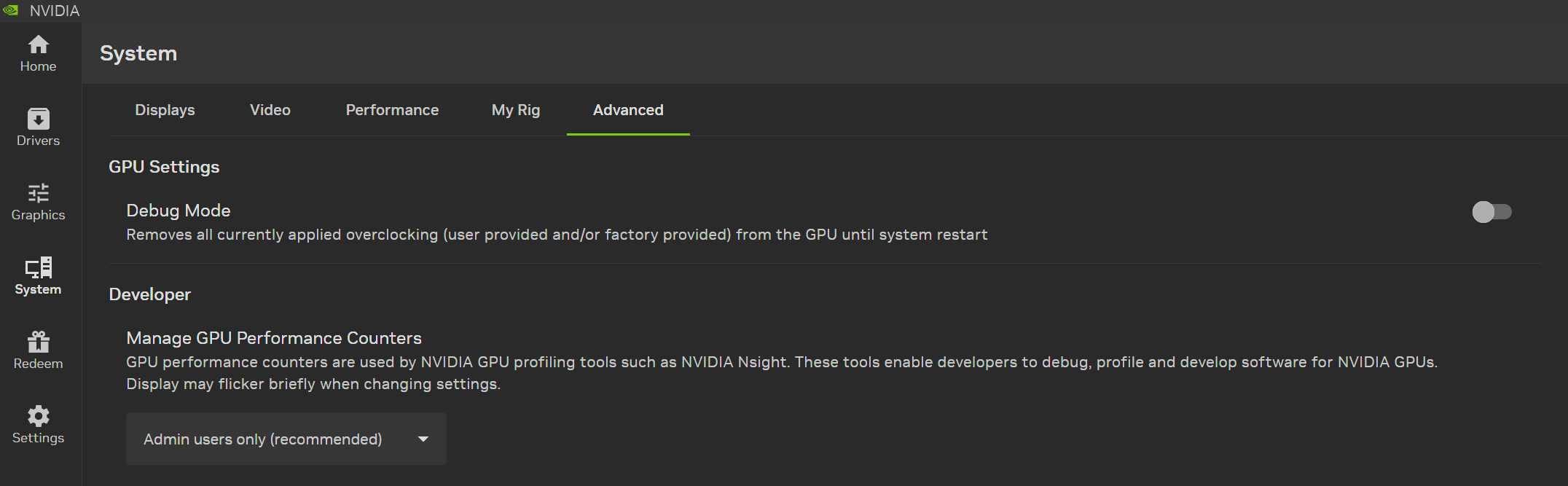Select the Home icon in sidebar
The height and width of the screenshot is (486, 1568).
pos(37,45)
